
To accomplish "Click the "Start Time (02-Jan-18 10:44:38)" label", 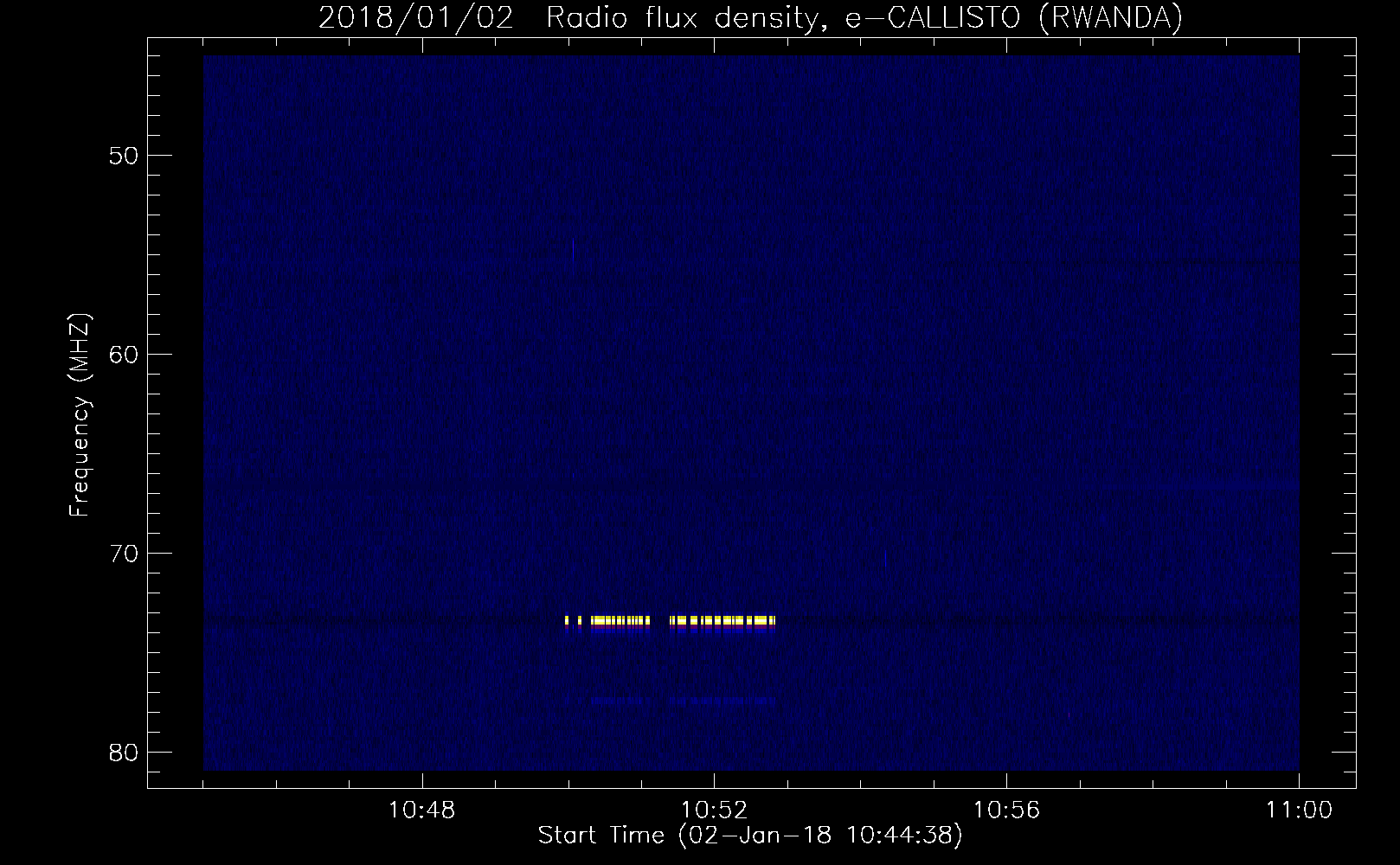I will point(750,836).
